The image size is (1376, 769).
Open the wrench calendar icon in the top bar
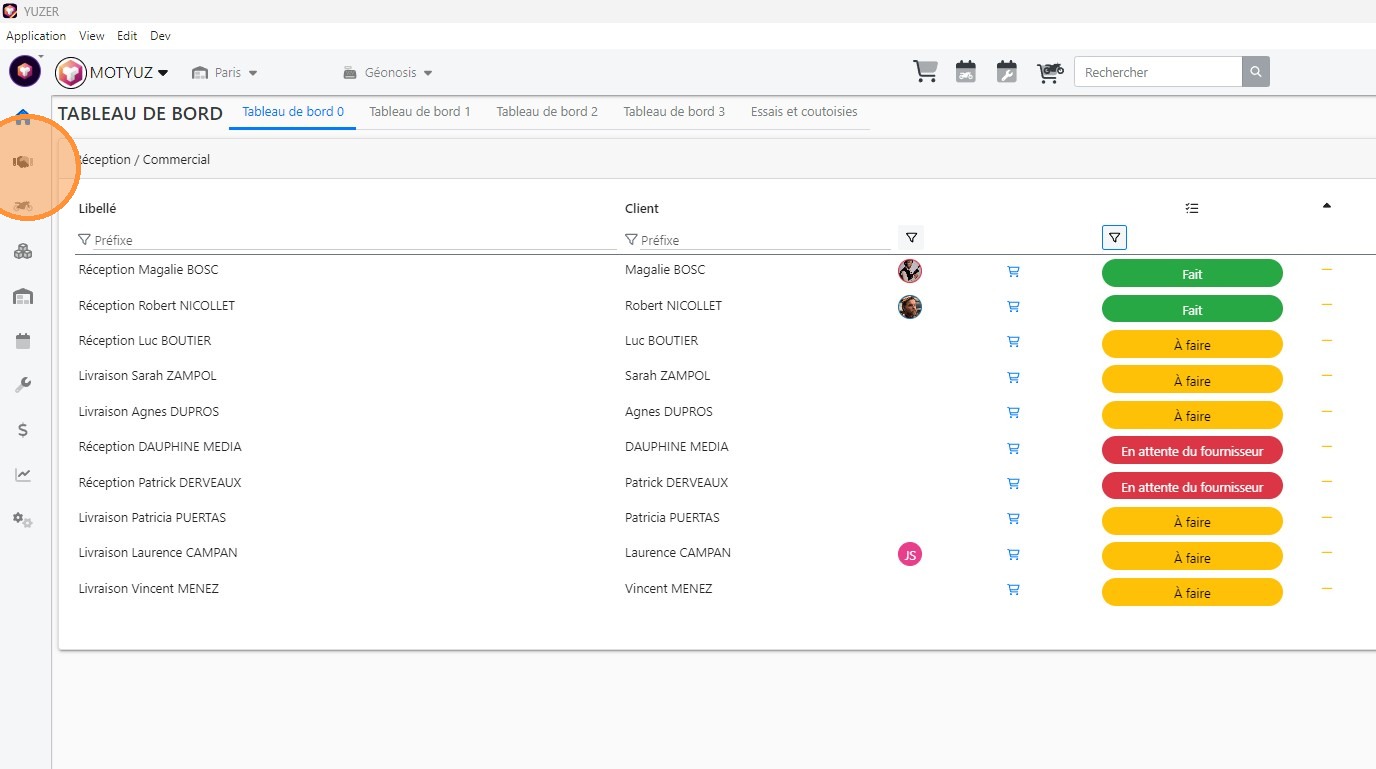[1006, 72]
